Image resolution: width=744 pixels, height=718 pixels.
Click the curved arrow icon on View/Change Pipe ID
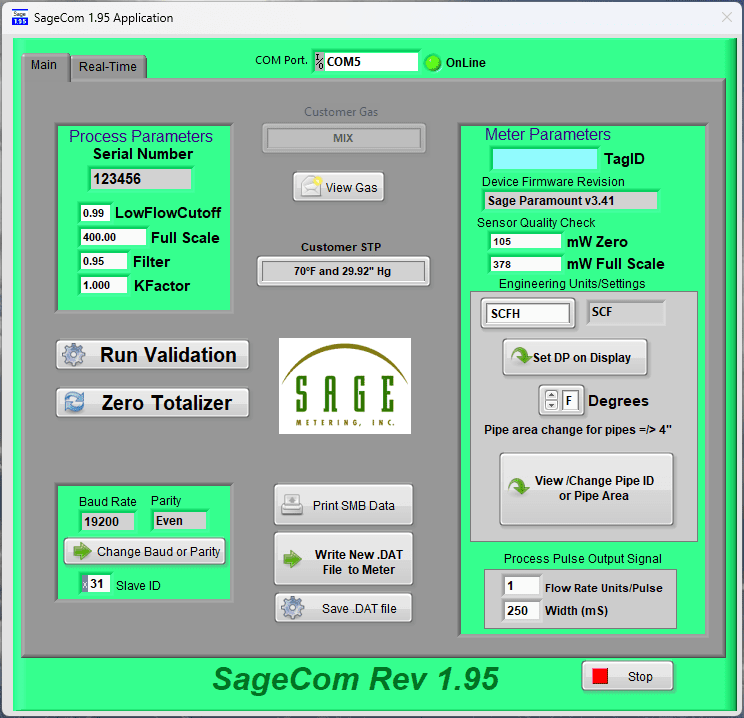(x=519, y=486)
